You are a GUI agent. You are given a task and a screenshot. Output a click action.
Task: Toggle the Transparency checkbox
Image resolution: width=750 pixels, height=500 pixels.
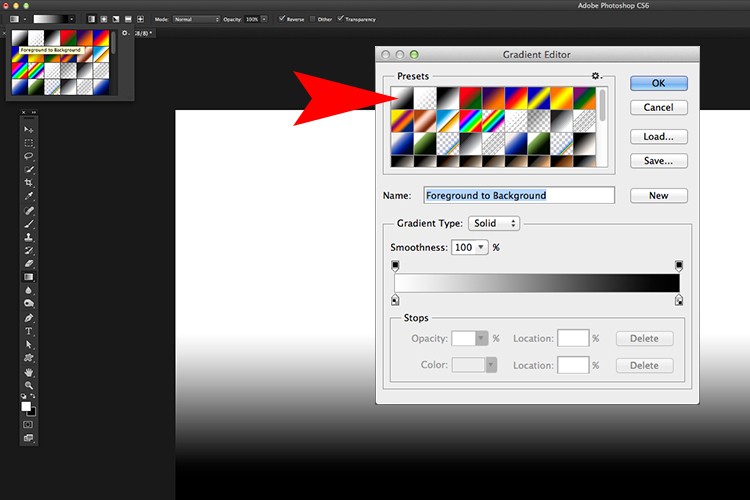tap(341, 19)
